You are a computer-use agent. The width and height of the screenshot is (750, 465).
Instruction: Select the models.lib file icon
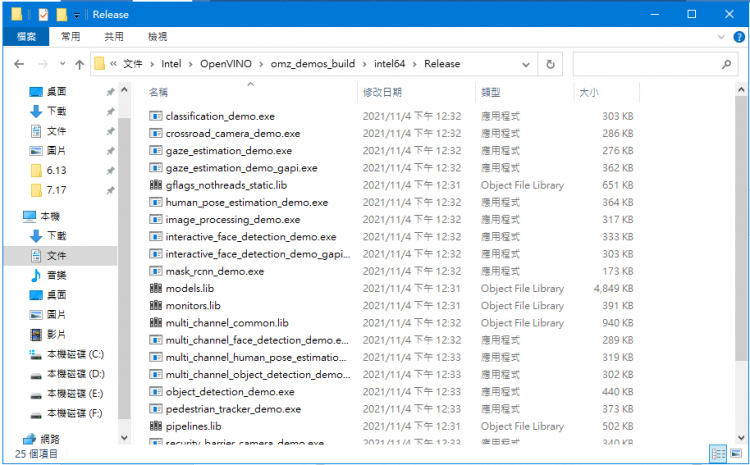tap(155, 288)
